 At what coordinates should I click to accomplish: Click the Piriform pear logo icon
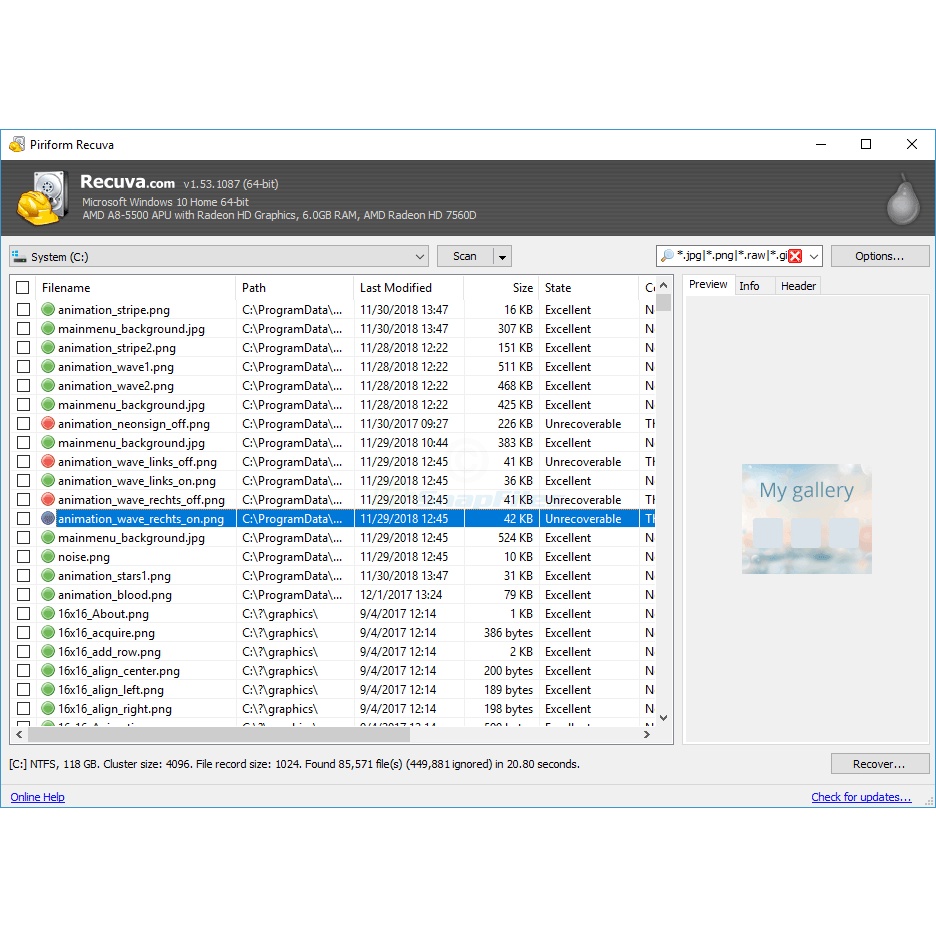coord(902,198)
